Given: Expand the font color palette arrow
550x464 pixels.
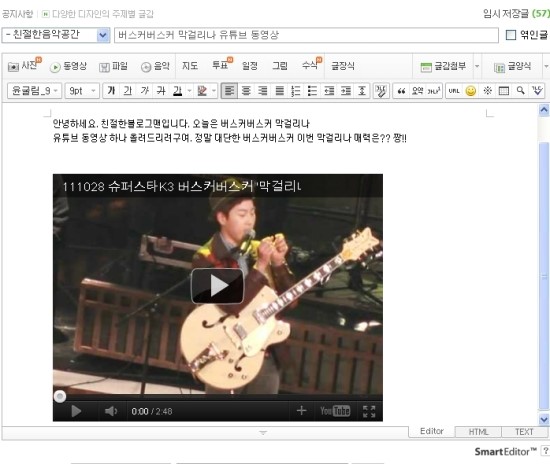Looking at the screenshot, I should (x=189, y=91).
